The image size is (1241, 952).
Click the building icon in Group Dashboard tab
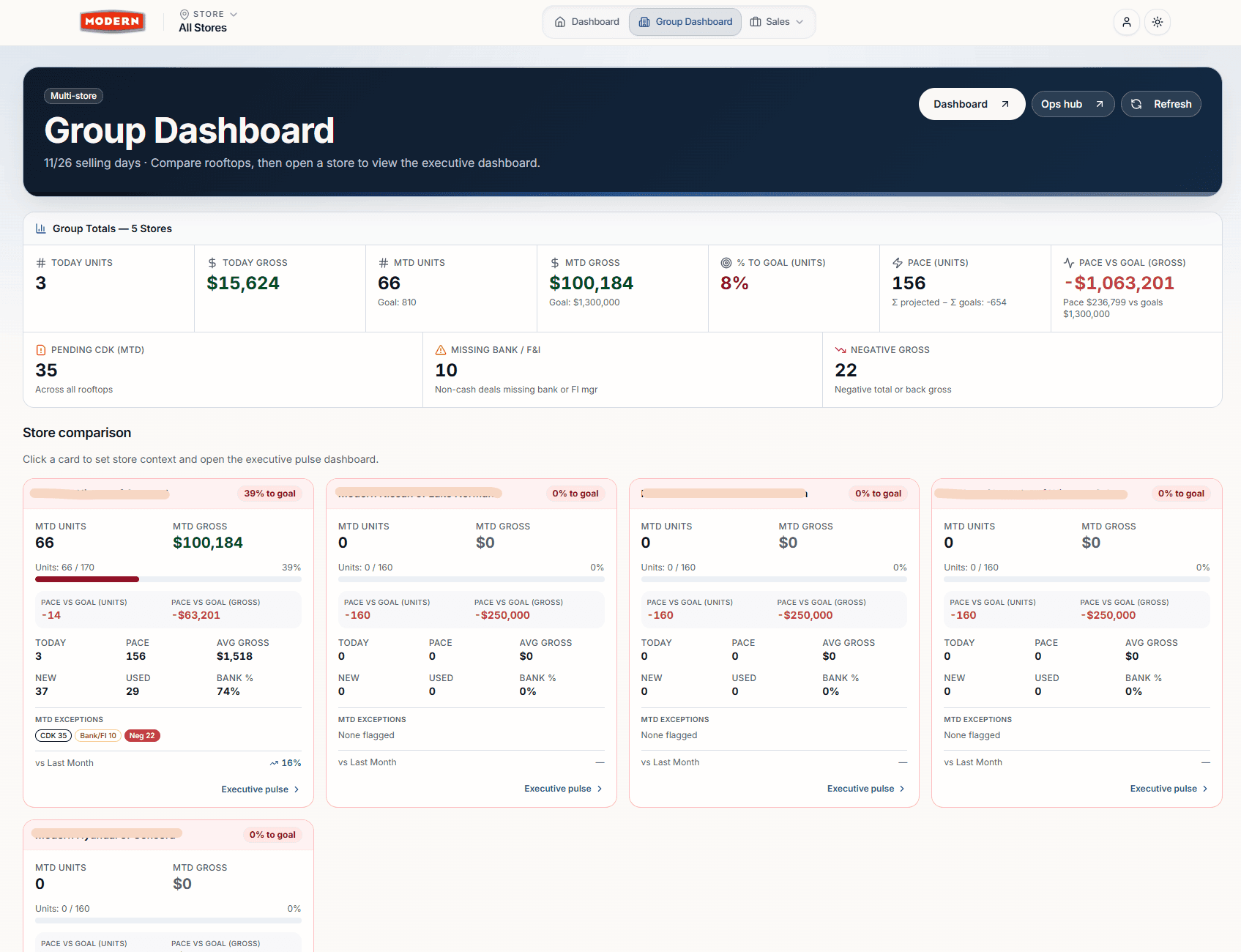click(644, 22)
